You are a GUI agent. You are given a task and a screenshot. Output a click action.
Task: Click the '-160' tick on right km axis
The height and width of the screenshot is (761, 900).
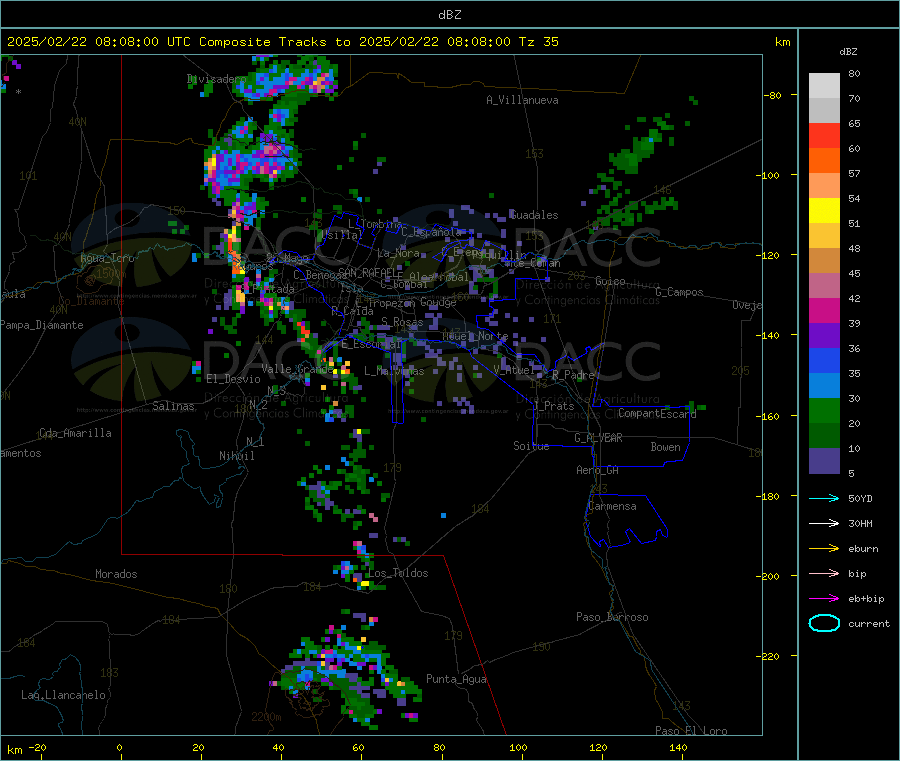[769, 416]
